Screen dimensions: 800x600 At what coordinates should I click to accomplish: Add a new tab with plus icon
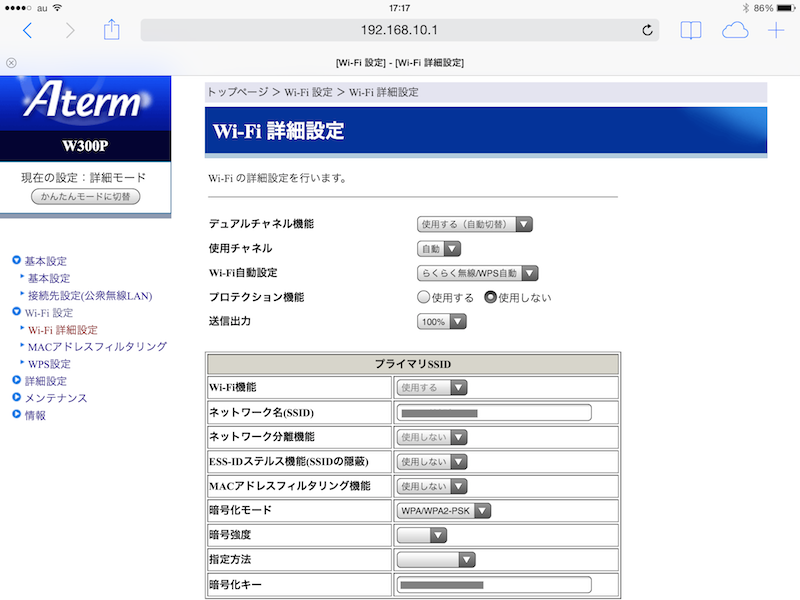(776, 31)
